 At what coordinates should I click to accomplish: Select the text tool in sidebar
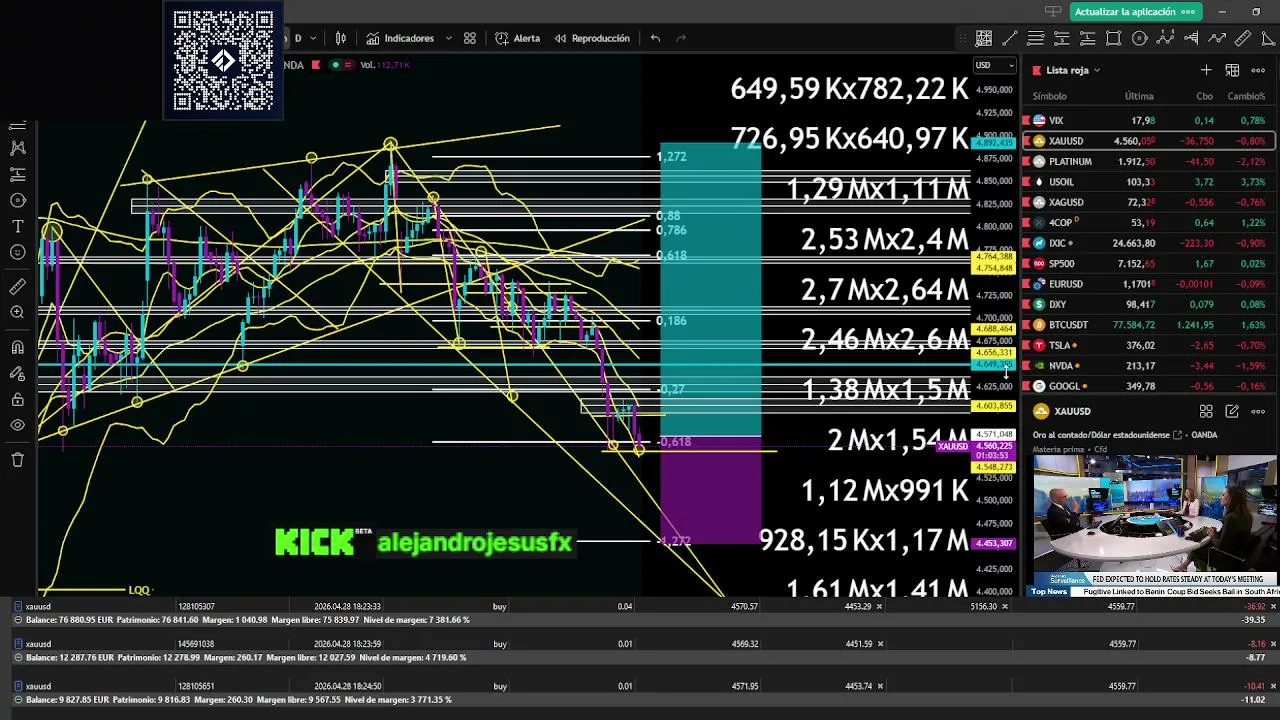pyautogui.click(x=17, y=226)
